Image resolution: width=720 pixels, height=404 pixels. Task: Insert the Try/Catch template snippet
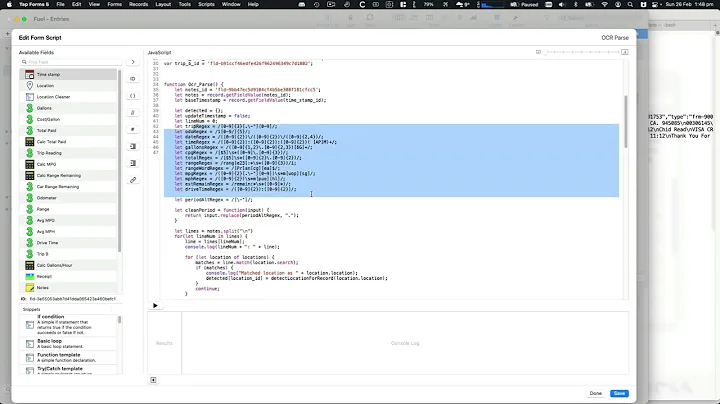[69, 370]
